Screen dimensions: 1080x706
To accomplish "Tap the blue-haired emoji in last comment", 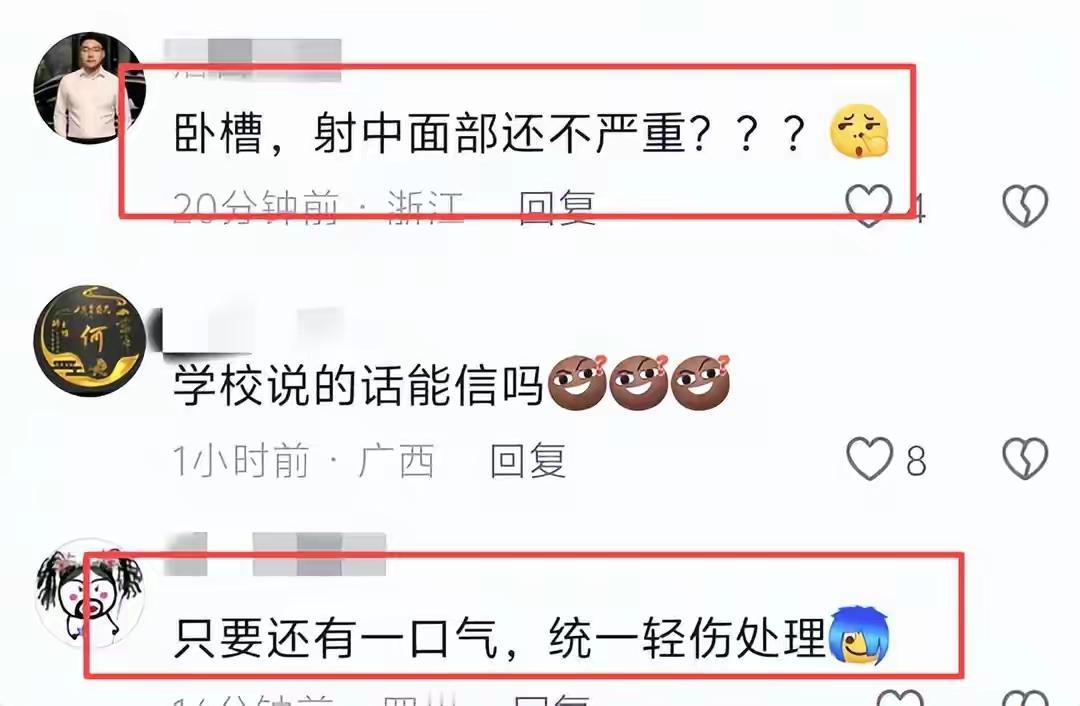I will pyautogui.click(x=859, y=636).
